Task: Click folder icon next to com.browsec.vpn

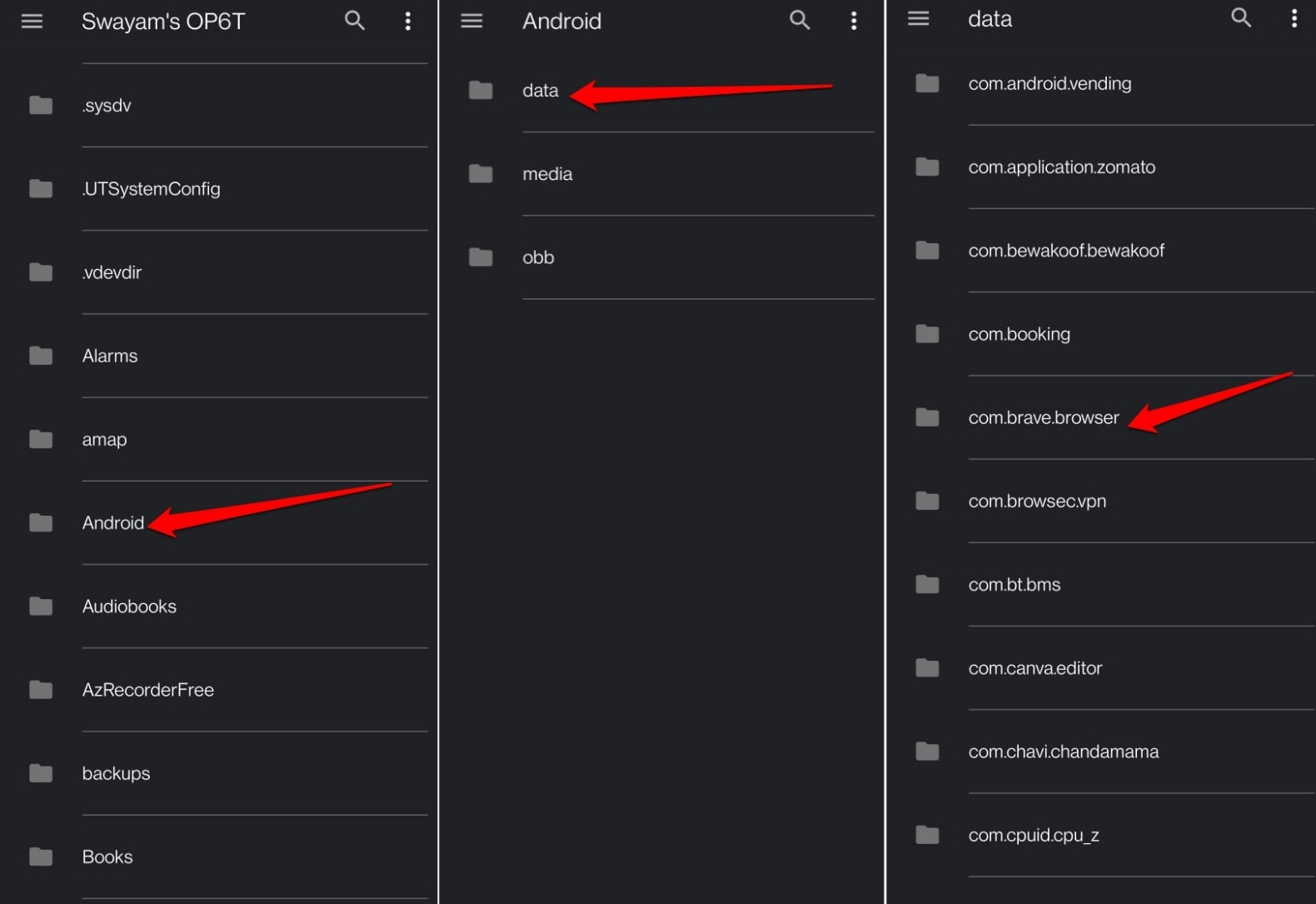Action: point(927,501)
